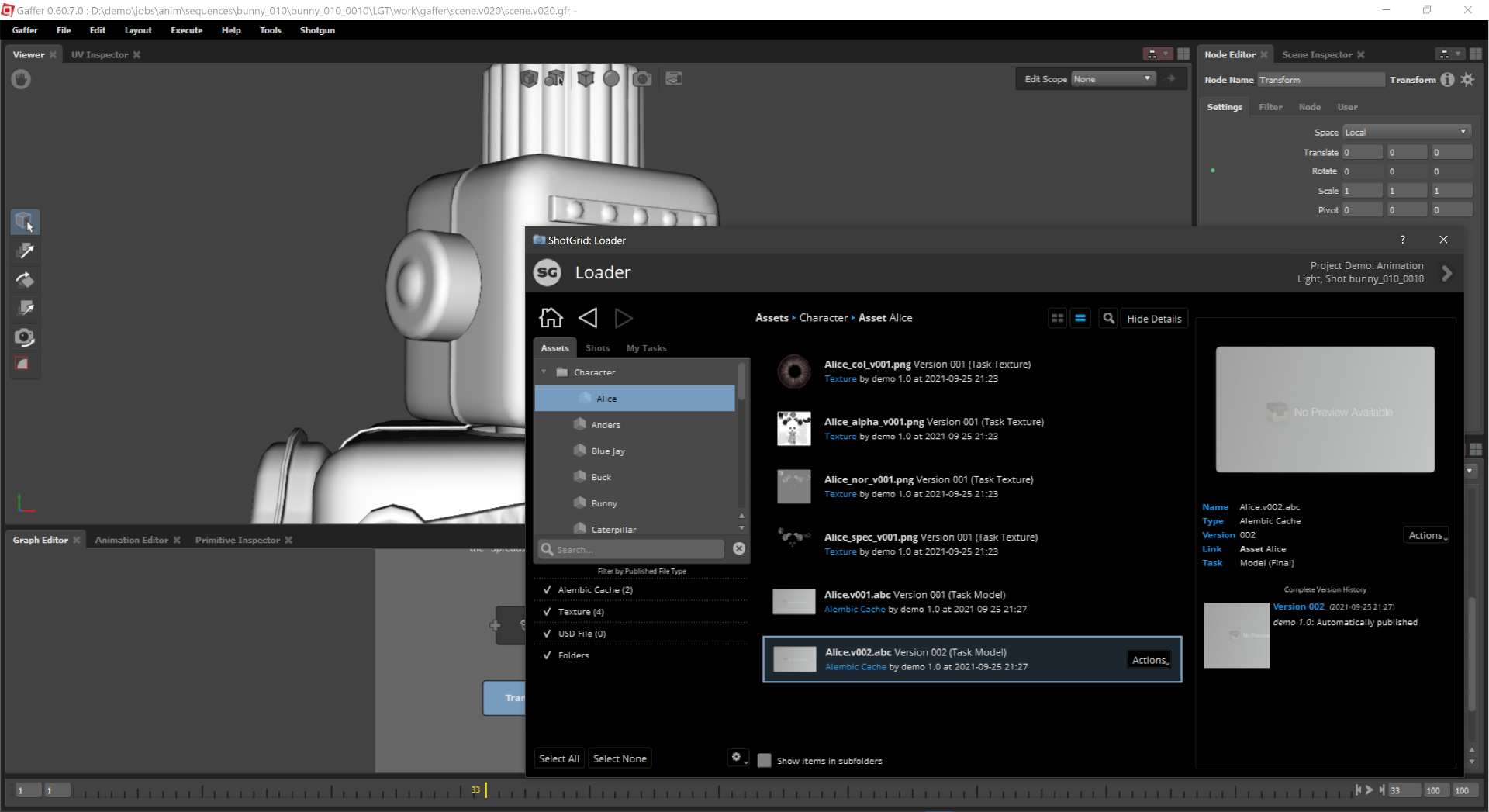Image resolution: width=1489 pixels, height=812 pixels.
Task: Open the Edit Scope None dropdown
Action: click(1113, 78)
